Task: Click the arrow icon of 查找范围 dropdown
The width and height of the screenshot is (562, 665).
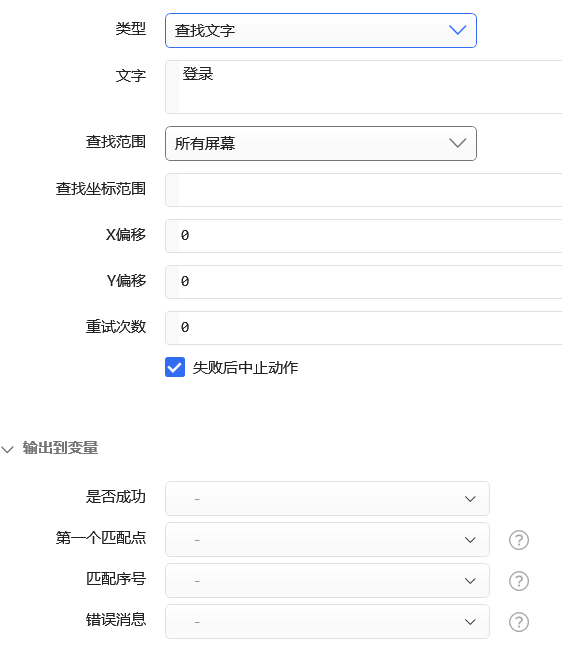Action: click(x=458, y=143)
